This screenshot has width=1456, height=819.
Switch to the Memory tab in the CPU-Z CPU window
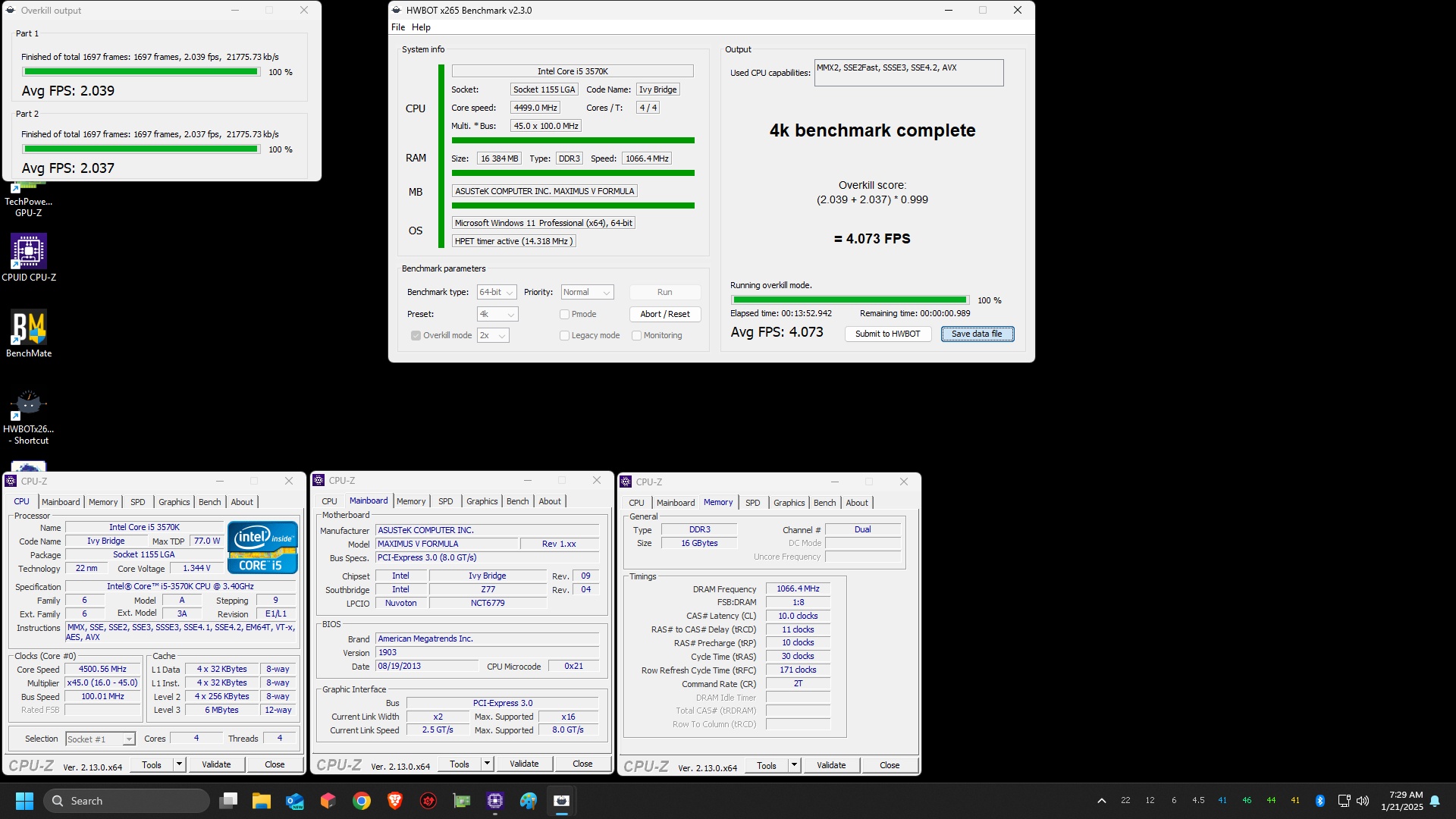[103, 502]
